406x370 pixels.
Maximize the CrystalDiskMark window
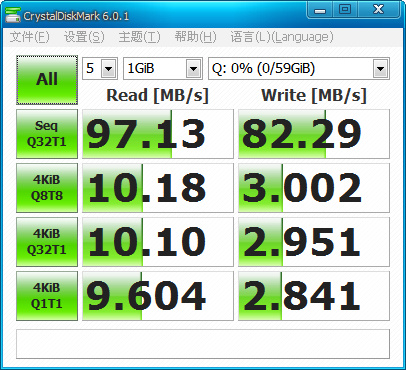point(345,9)
